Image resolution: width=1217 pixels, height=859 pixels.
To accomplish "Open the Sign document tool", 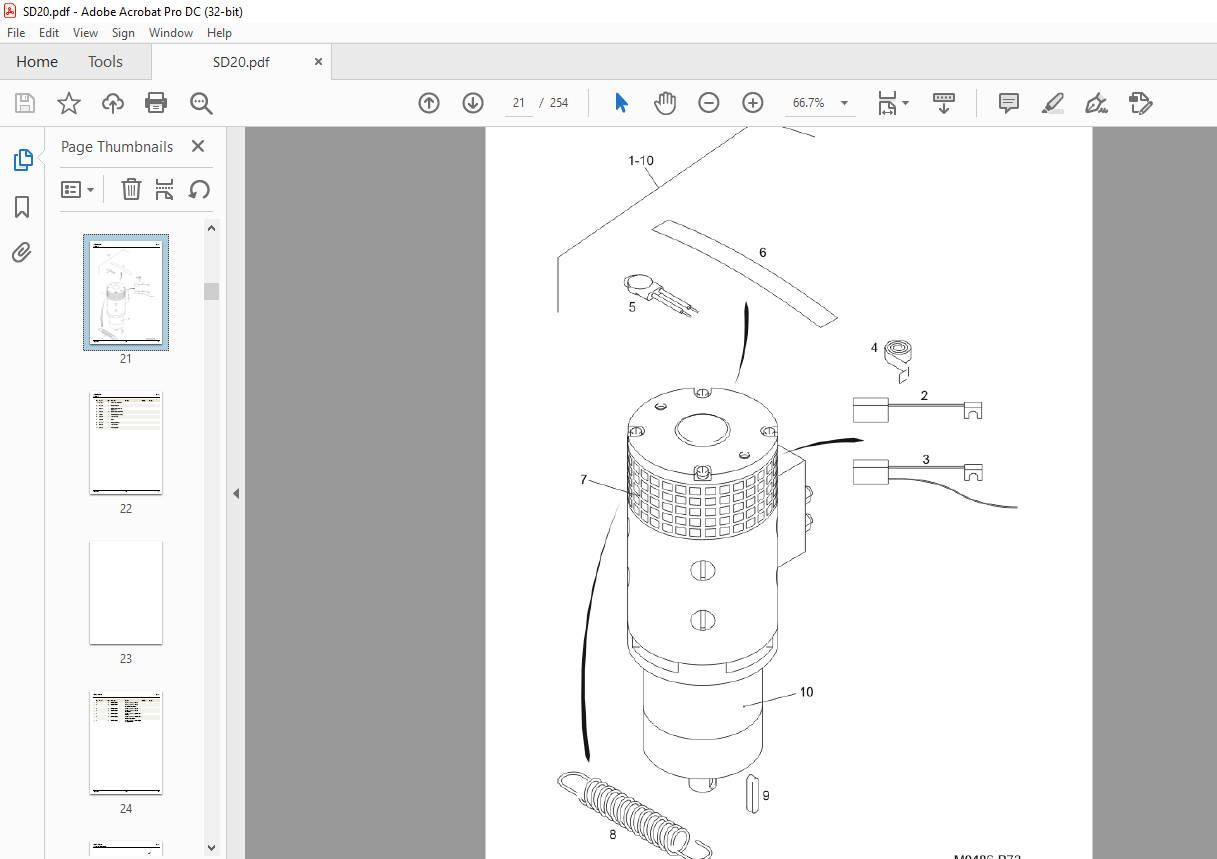I will (x=1097, y=103).
